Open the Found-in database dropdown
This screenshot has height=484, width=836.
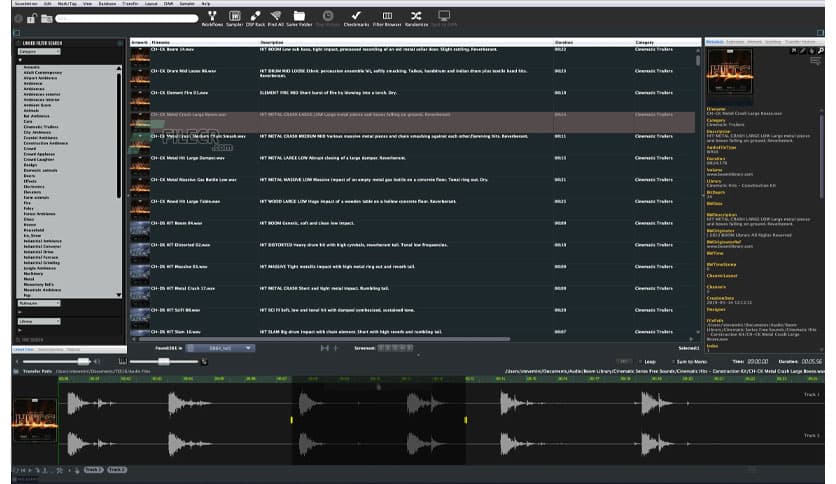[x=220, y=348]
